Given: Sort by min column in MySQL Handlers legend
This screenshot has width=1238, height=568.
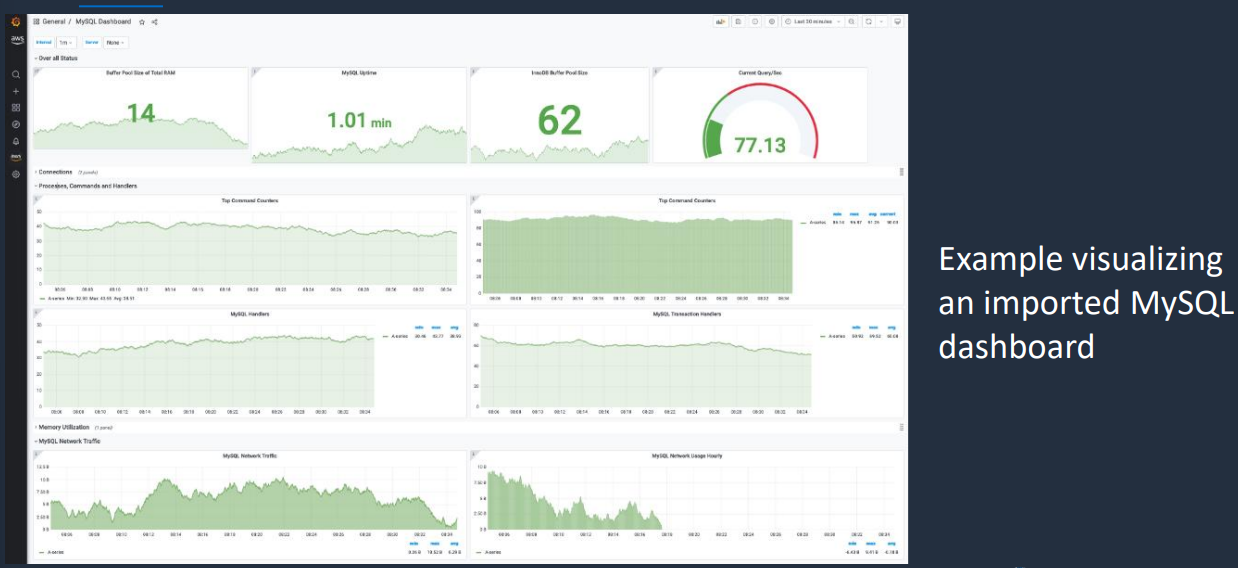Looking at the screenshot, I should (x=419, y=327).
